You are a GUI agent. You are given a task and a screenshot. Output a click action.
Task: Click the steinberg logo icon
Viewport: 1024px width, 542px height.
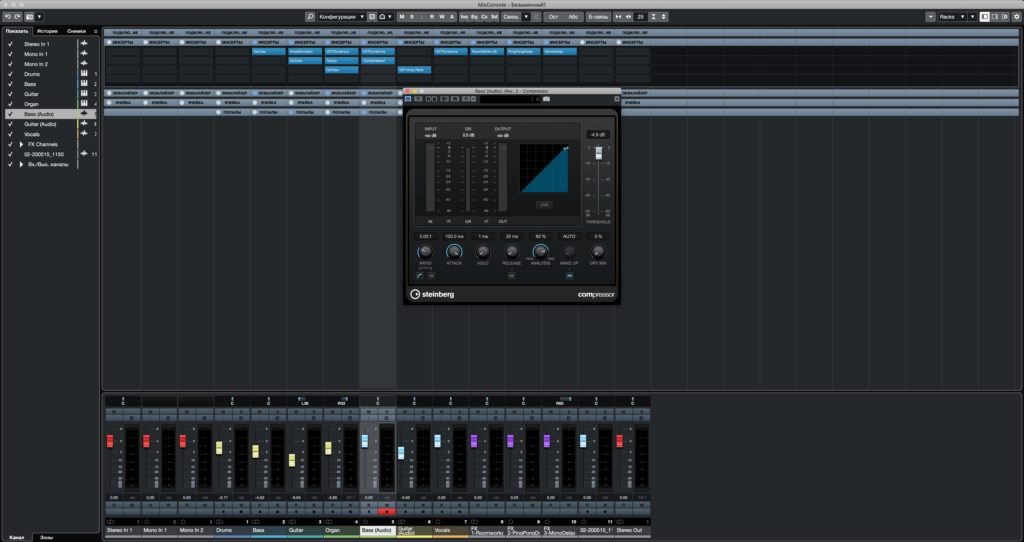pos(415,295)
